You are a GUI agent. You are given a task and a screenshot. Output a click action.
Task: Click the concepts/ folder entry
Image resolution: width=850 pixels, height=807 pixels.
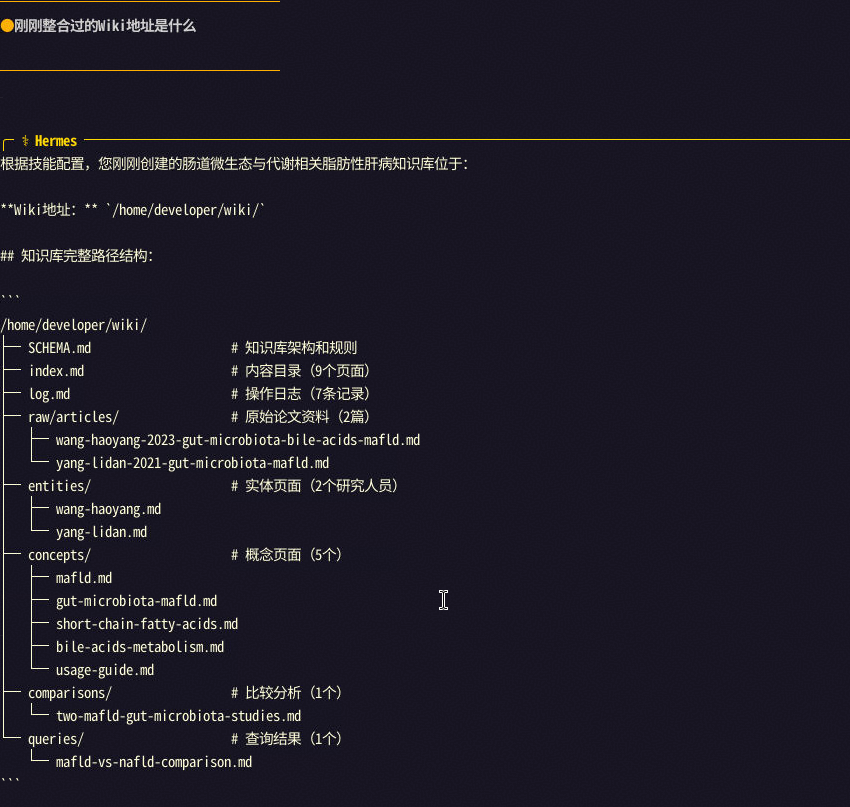click(60, 555)
